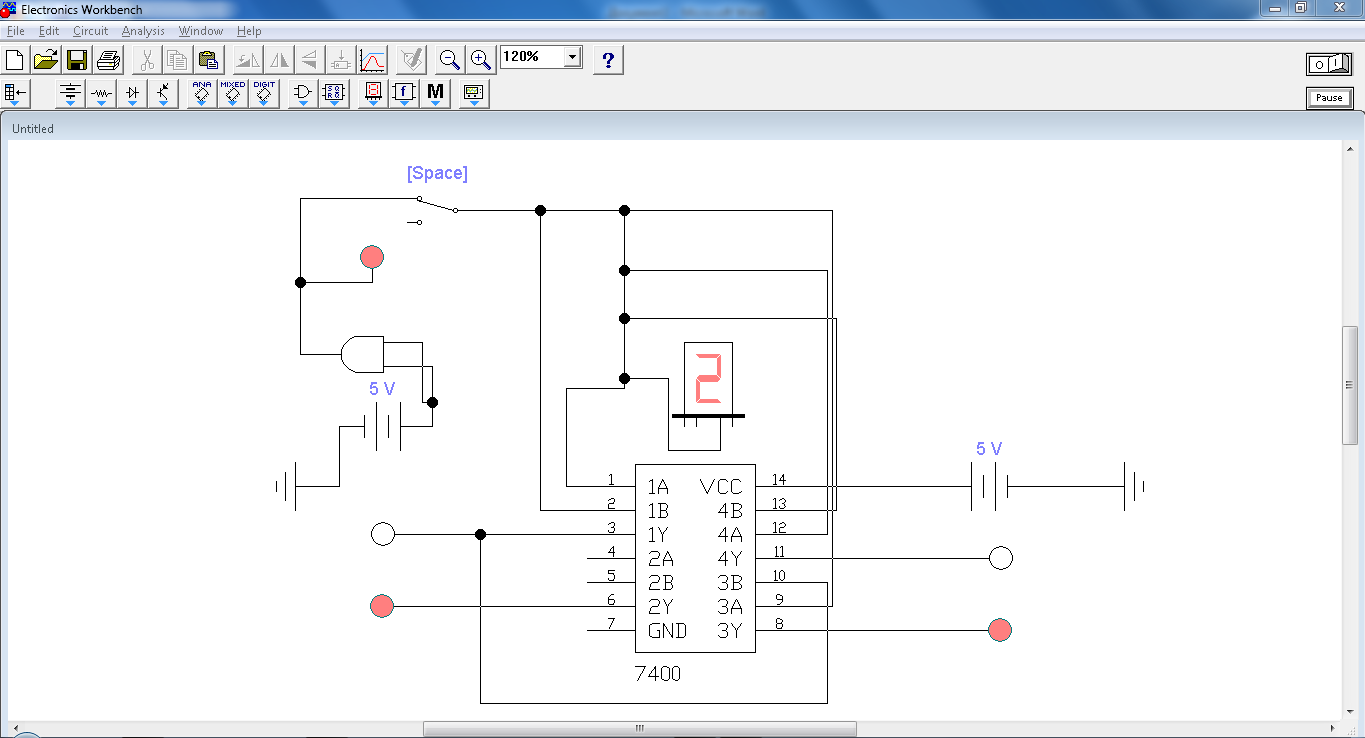
Task: Click the horizontal scrollbar thumb
Action: pyautogui.click(x=639, y=728)
